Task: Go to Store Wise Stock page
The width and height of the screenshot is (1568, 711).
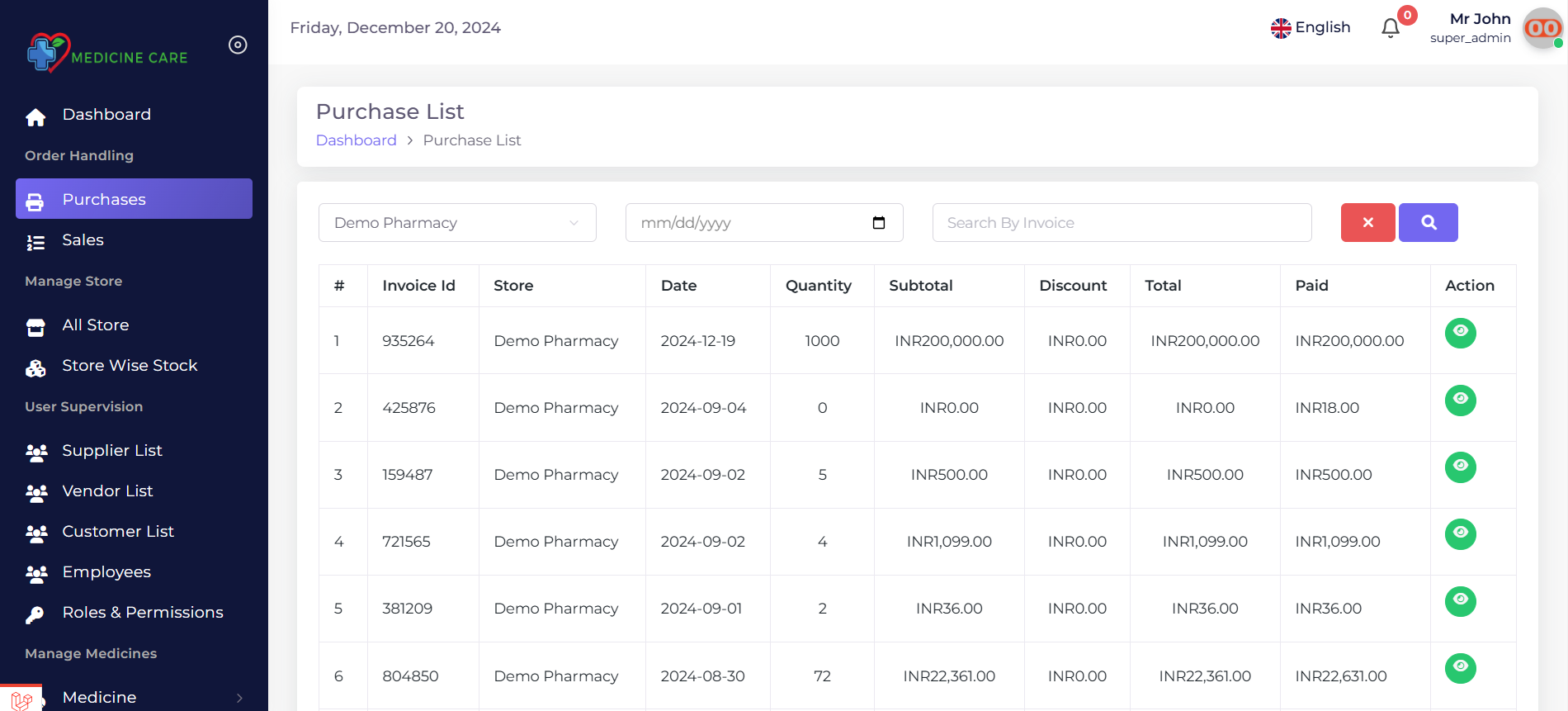Action: [130, 366]
